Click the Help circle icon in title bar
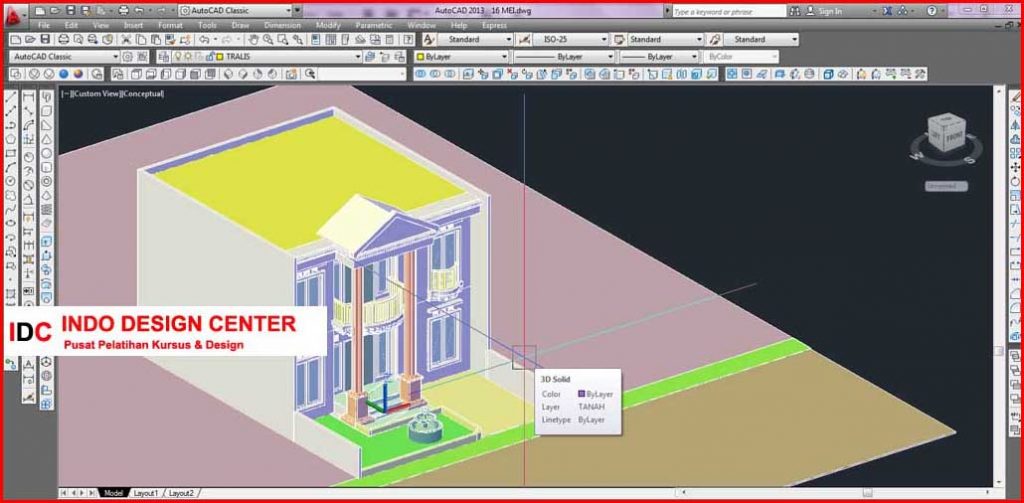1024x503 pixels. pyautogui.click(x=932, y=11)
